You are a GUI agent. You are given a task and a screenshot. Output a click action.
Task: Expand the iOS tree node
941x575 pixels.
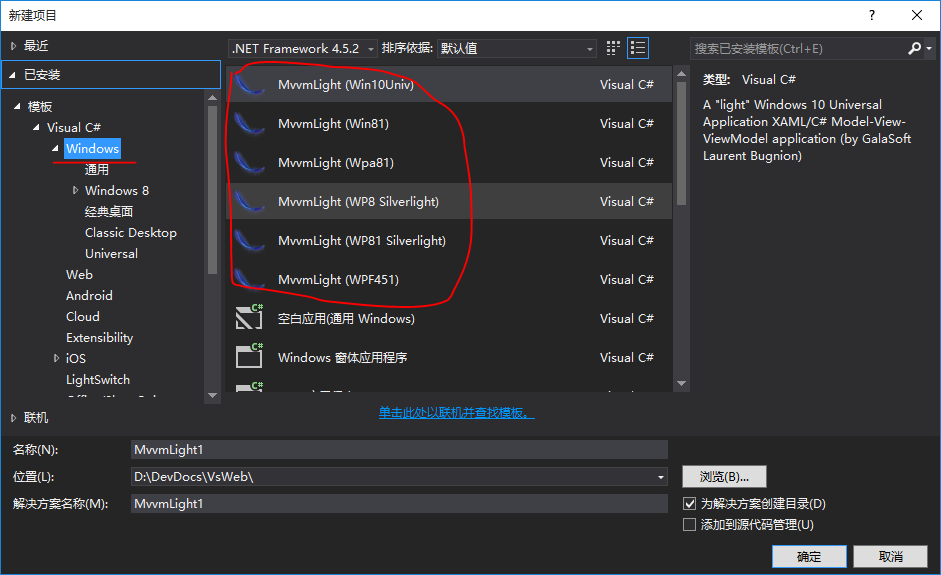tap(56, 358)
